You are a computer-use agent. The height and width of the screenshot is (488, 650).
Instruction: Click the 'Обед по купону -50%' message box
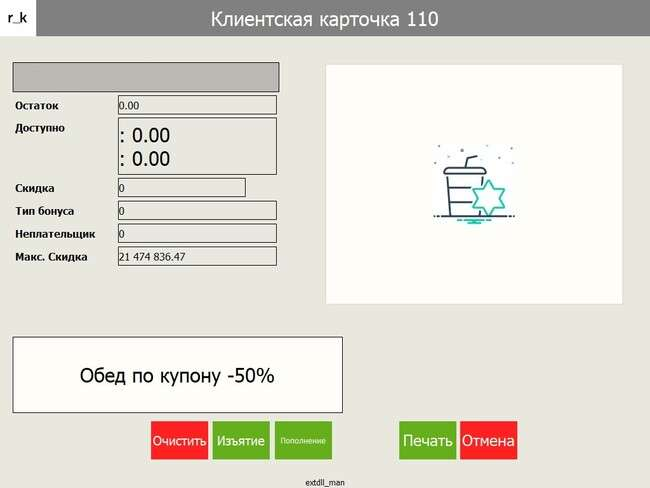tap(177, 376)
